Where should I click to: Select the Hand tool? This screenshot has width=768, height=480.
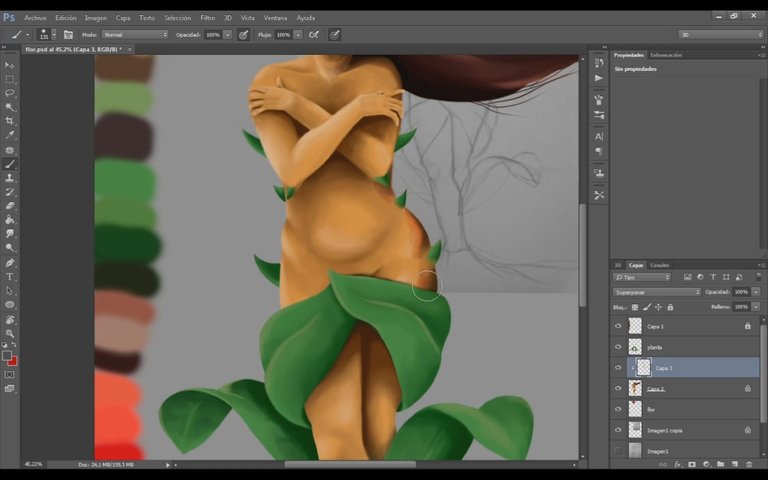[9, 320]
